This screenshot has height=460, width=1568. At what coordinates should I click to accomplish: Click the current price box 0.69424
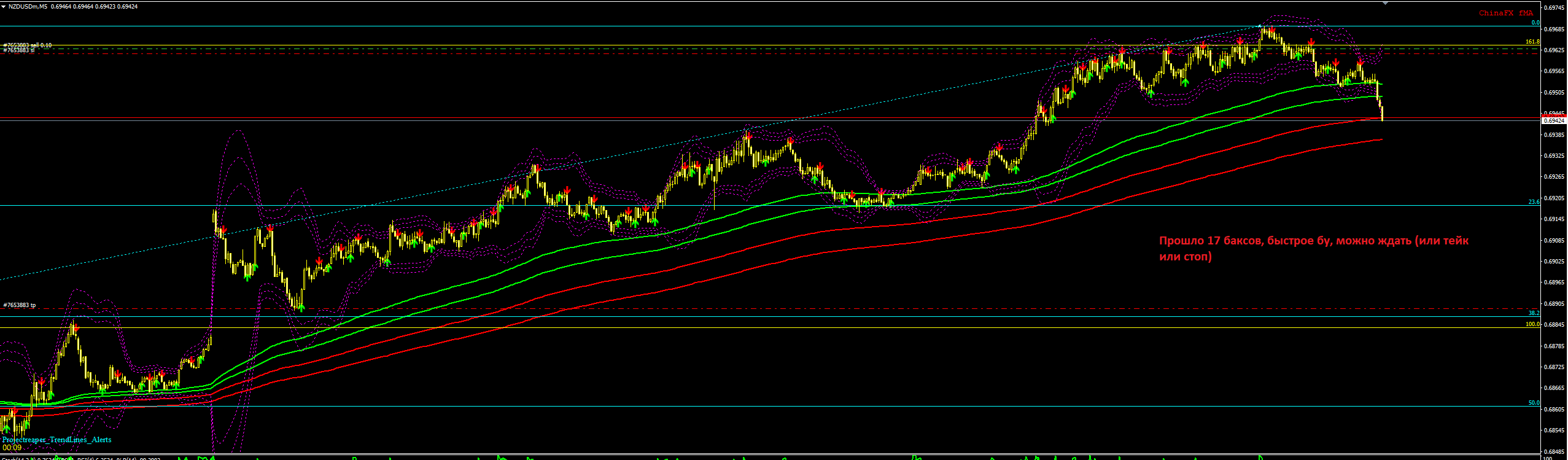(1555, 121)
